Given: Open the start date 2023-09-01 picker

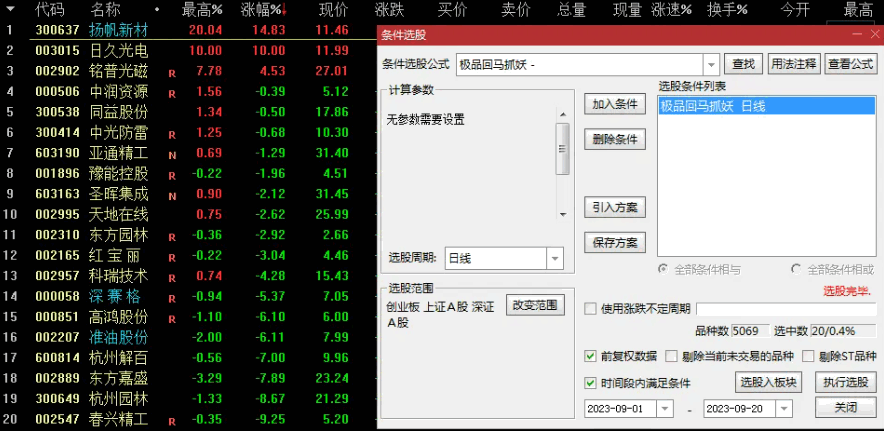Looking at the screenshot, I should pyautogui.click(x=666, y=408).
